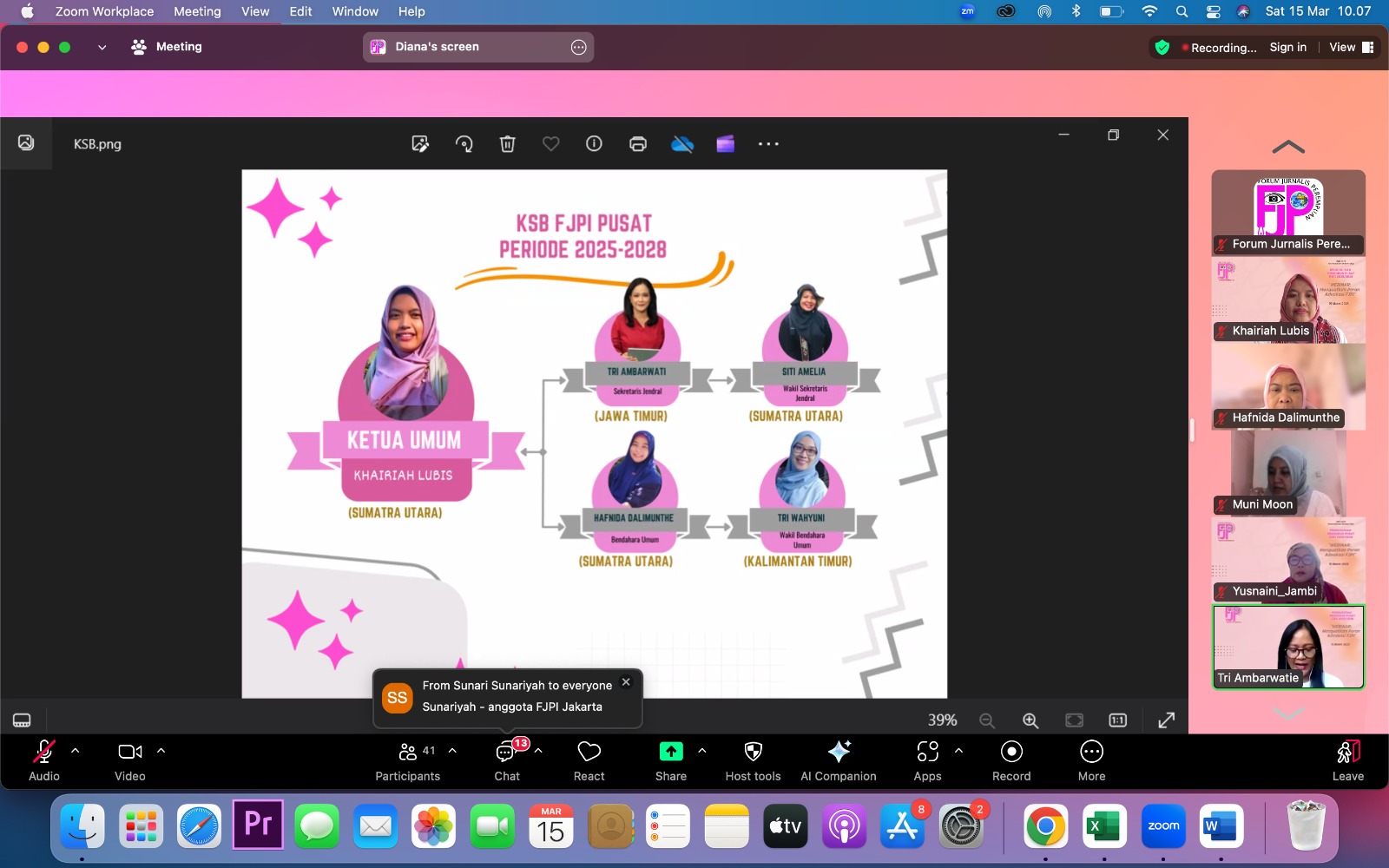This screenshot has width=1389, height=868.
Task: Open Host tools shield icon
Action: 754,760
